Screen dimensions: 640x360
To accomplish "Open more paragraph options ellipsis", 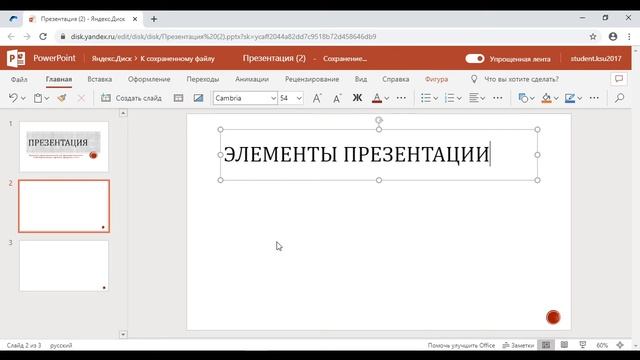I will [x=498, y=98].
